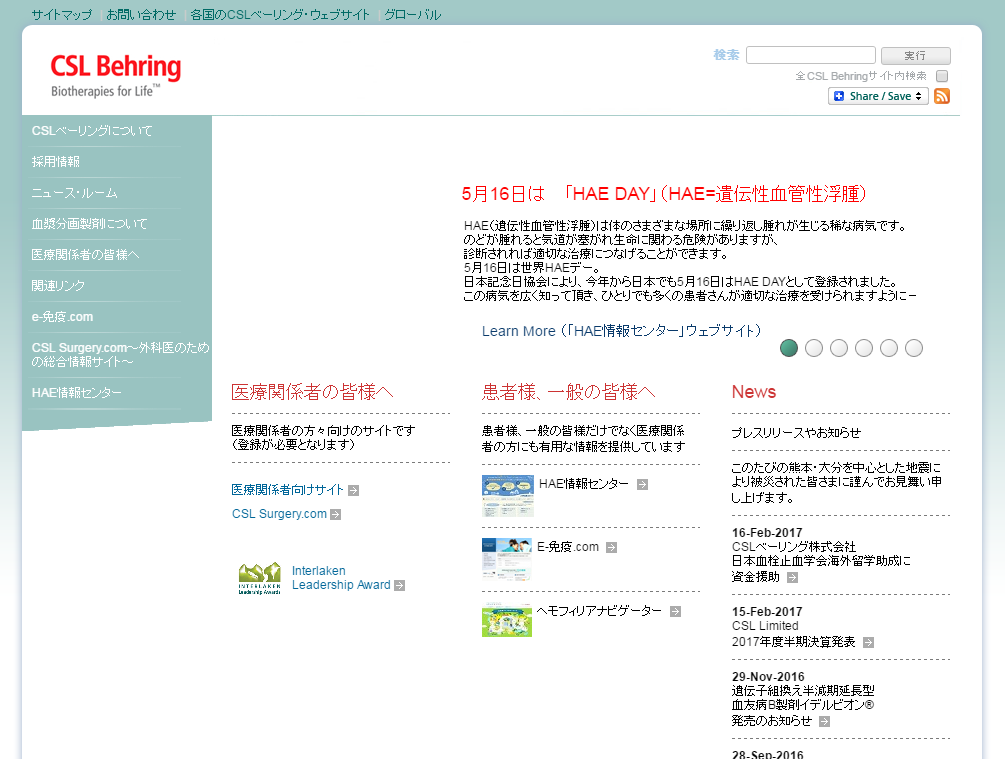Click the CSL Behring logo
This screenshot has width=1005, height=759.
coord(115,76)
